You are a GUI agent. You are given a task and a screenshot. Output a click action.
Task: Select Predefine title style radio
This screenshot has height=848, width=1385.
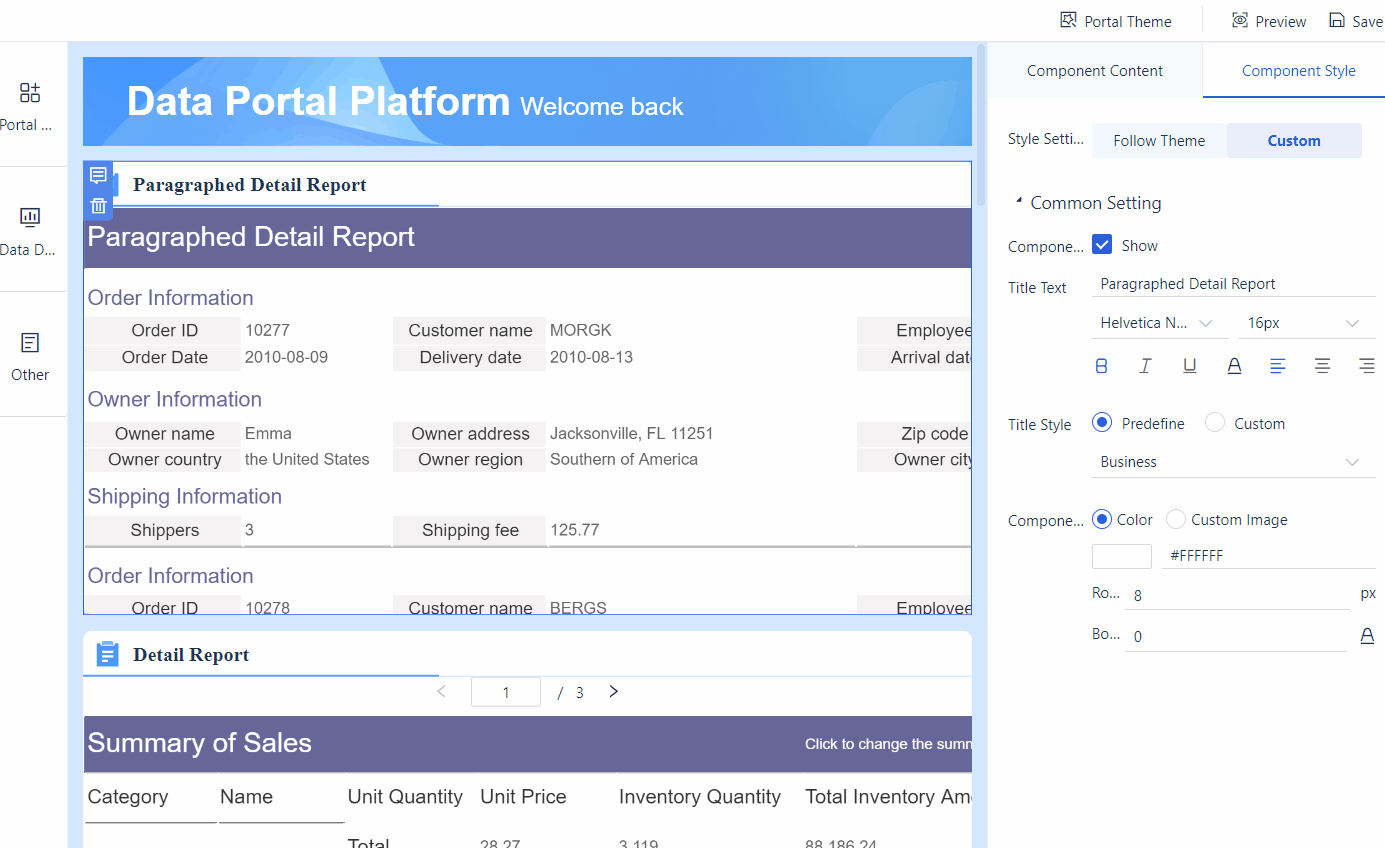pos(1102,423)
